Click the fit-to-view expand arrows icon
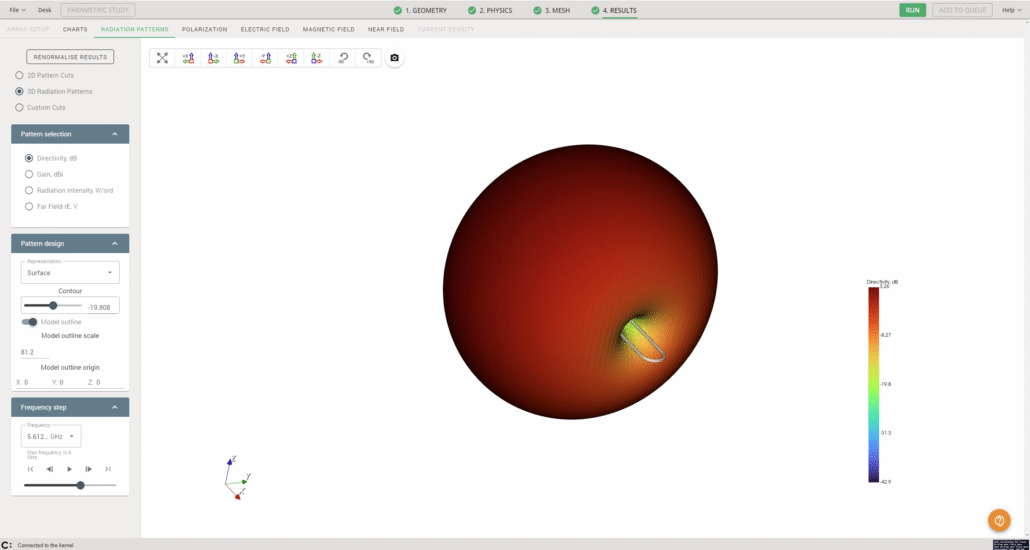This screenshot has width=1030, height=550. click(x=162, y=58)
